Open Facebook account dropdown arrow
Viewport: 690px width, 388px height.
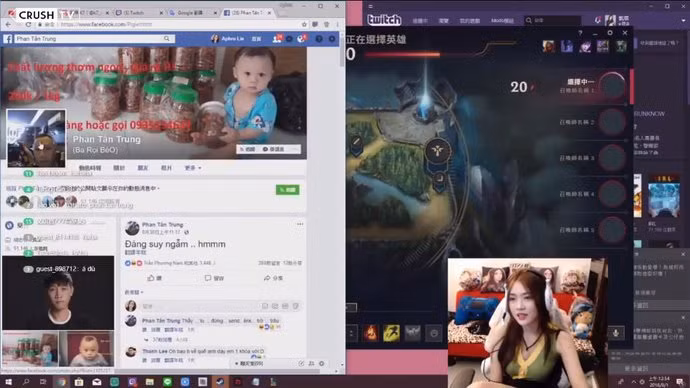(x=332, y=39)
